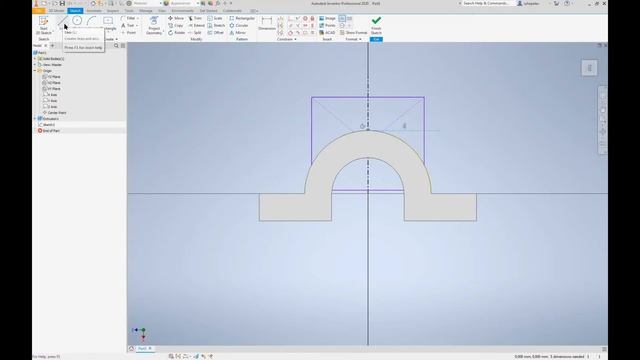The height and width of the screenshot is (360, 640).
Task: Click the Project Geometry tool
Action: coord(154,25)
